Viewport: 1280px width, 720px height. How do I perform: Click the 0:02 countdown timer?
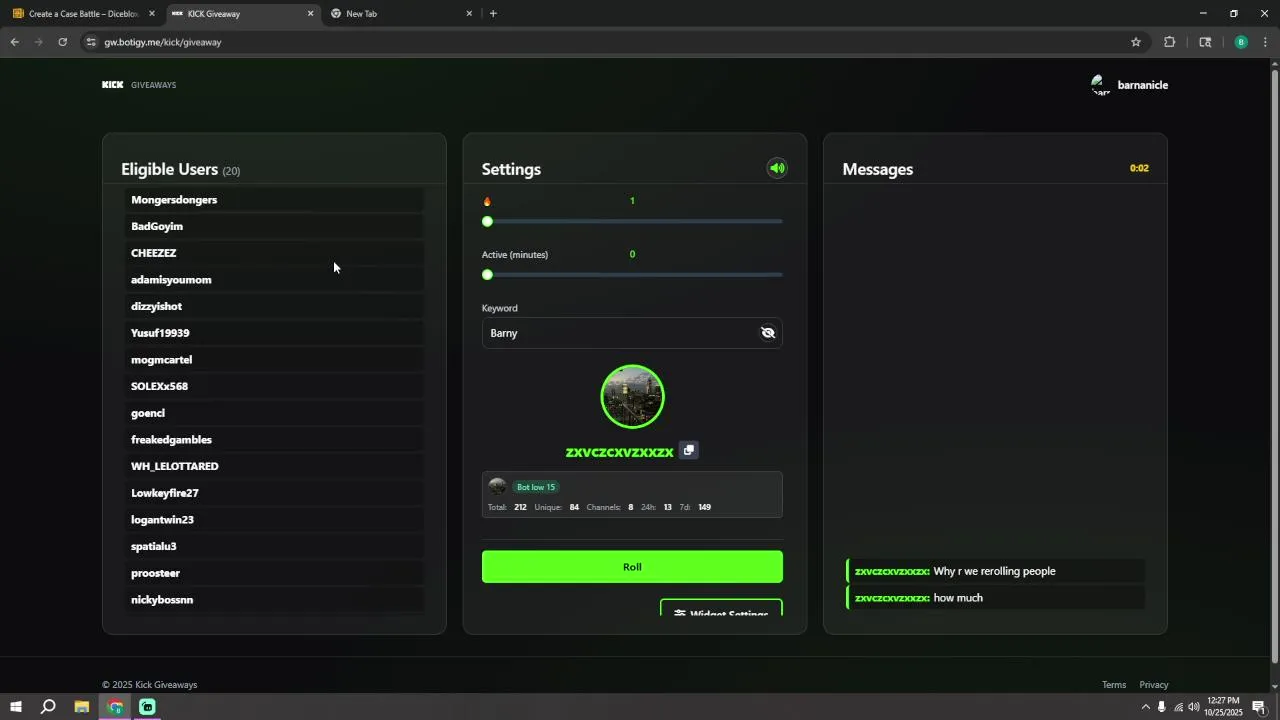[1139, 168]
